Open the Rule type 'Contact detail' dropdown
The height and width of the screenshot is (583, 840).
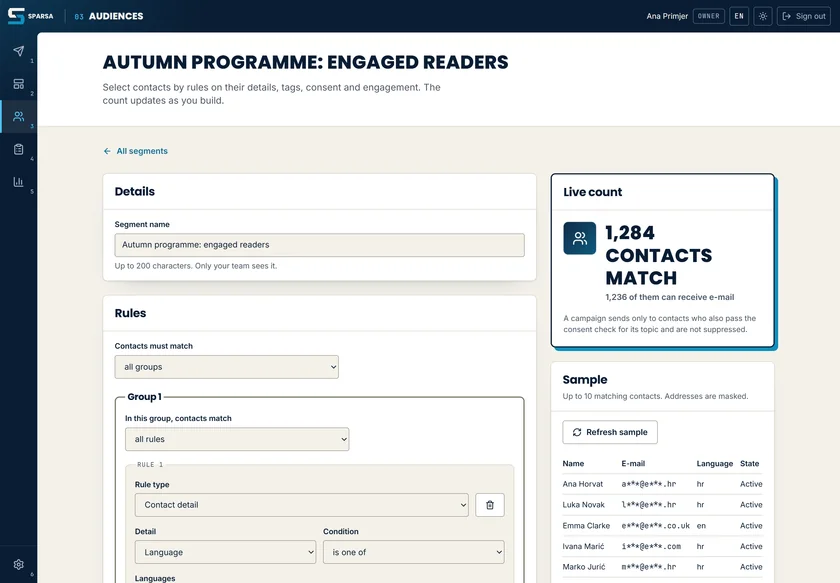(x=302, y=505)
